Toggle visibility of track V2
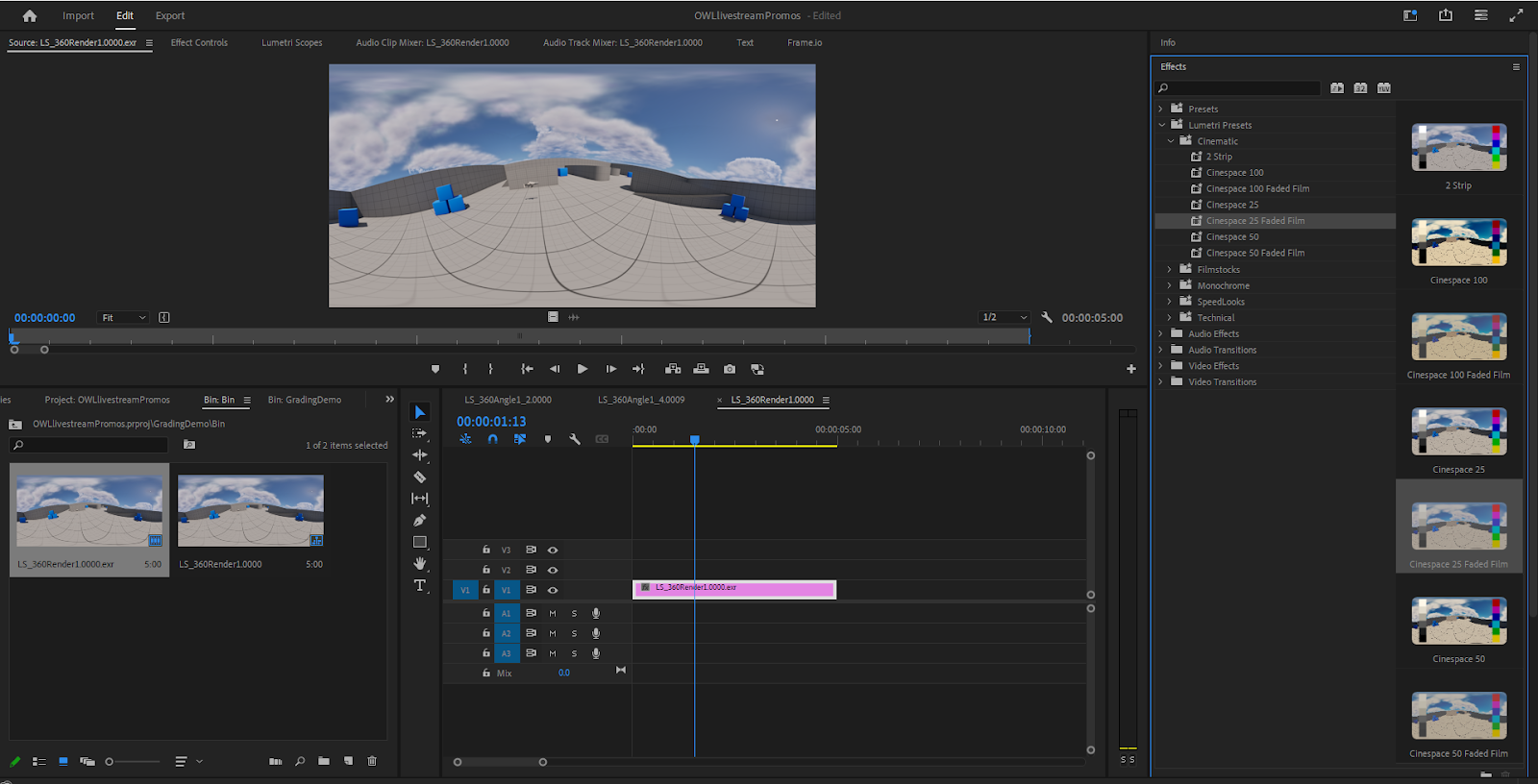1538x784 pixels. coord(553,571)
